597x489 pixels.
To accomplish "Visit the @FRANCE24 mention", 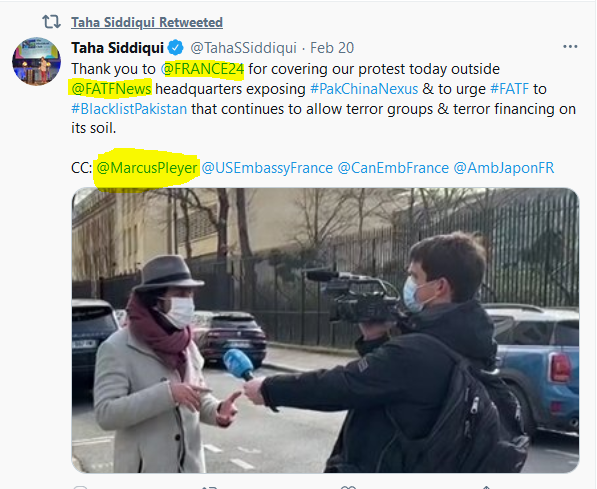I will 202,69.
